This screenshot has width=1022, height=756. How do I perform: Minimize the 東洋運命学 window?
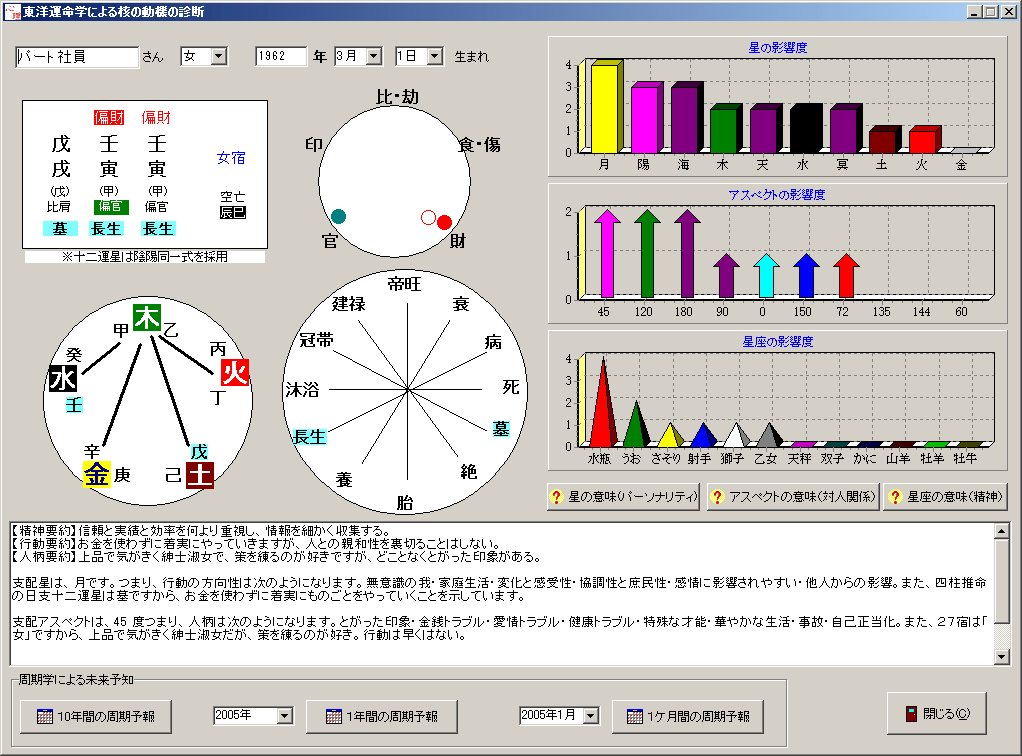point(974,12)
